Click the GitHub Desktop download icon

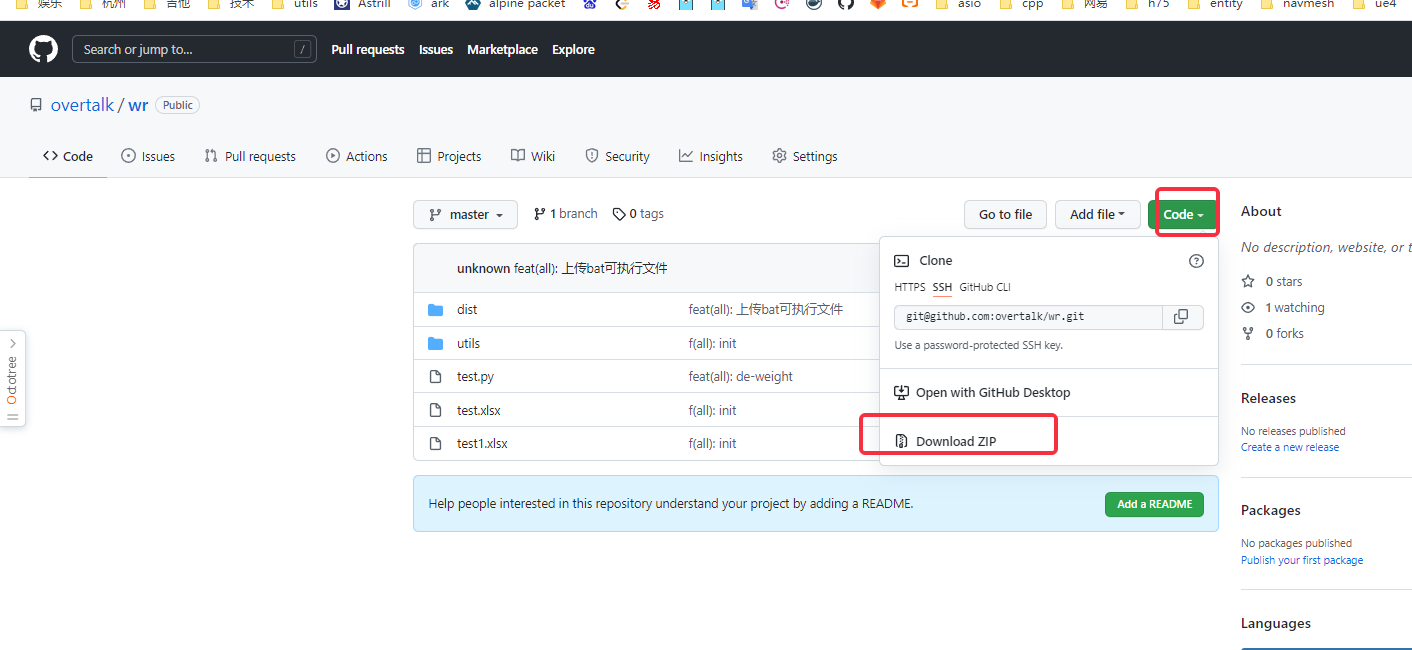coord(901,392)
